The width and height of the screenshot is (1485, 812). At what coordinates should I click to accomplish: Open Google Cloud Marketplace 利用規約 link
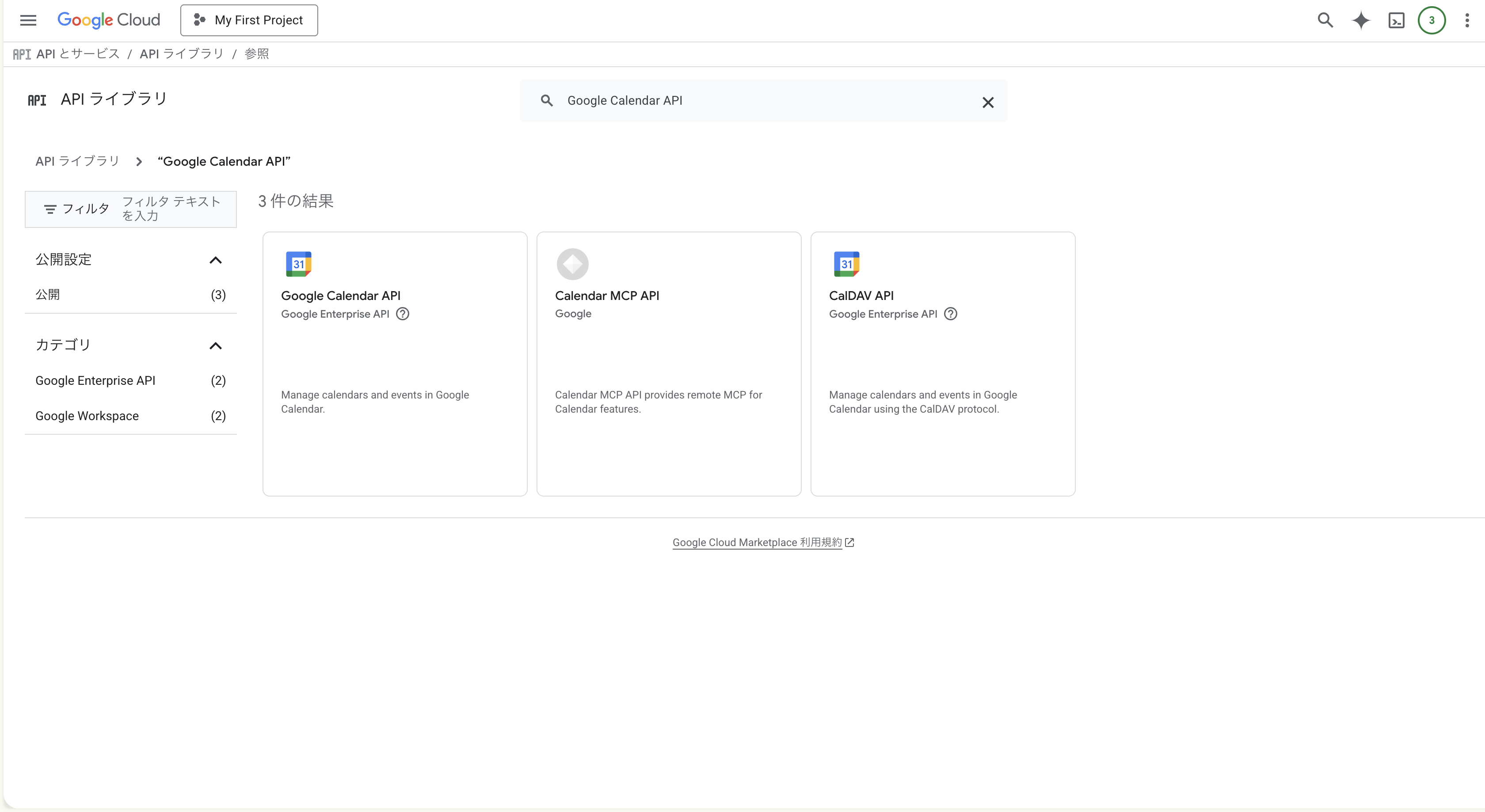[x=757, y=543]
